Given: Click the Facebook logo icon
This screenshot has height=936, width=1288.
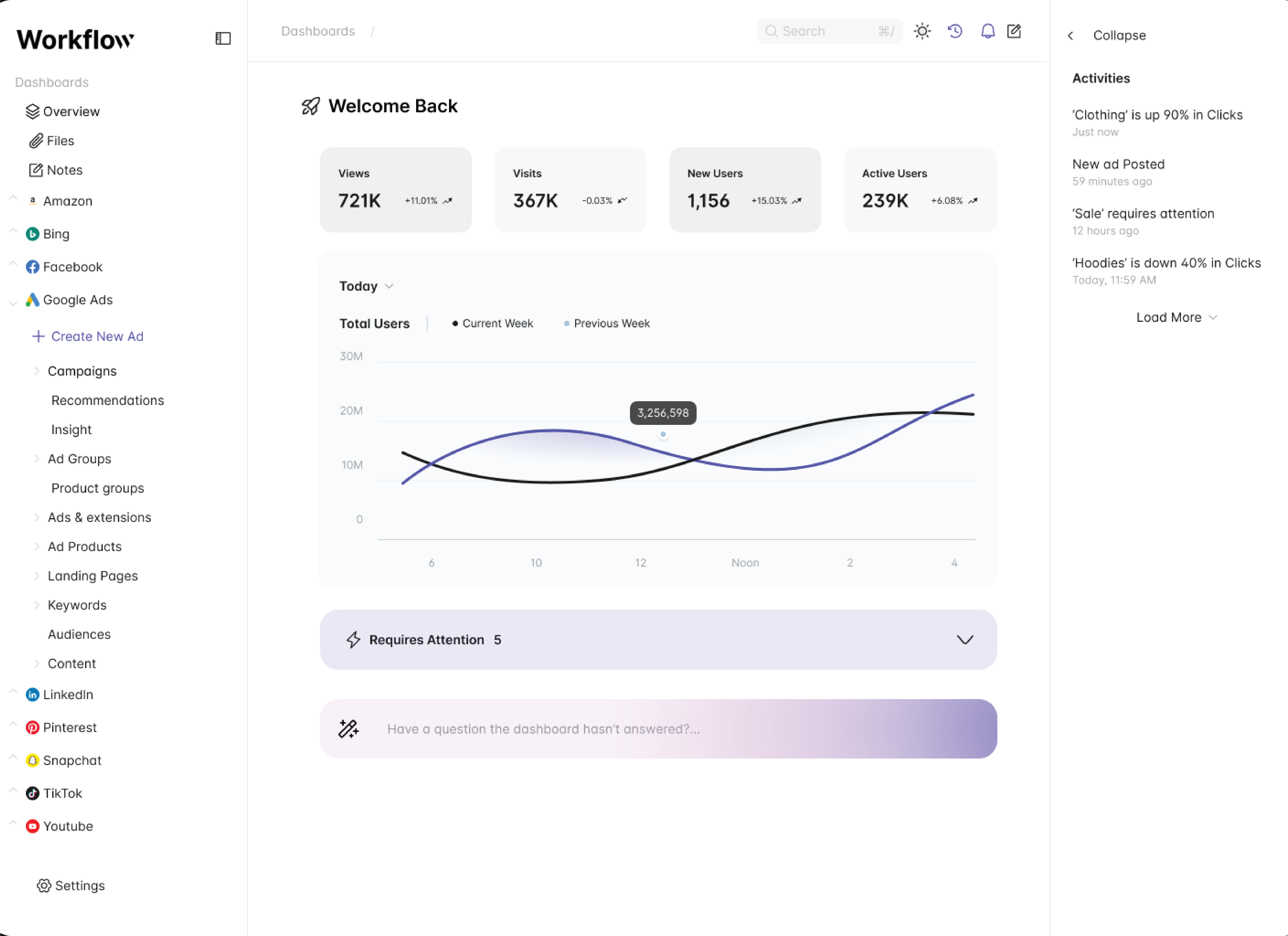Looking at the screenshot, I should point(32,267).
